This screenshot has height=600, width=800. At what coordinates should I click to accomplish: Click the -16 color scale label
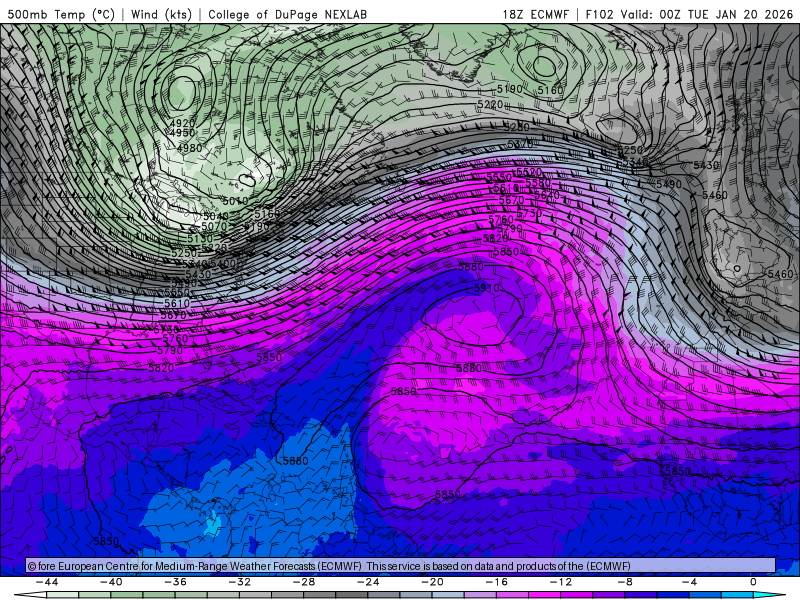click(496, 582)
